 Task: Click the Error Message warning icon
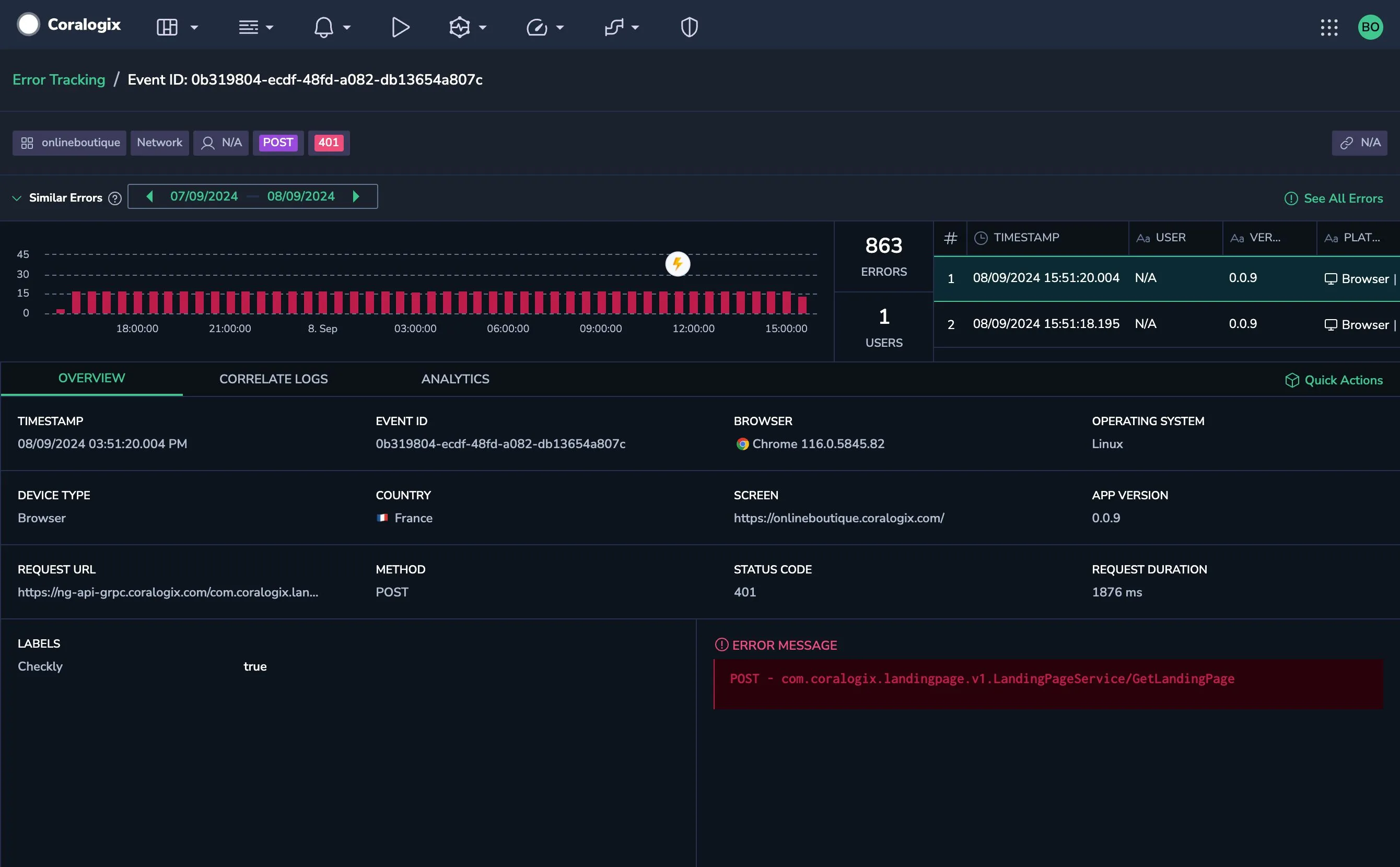coord(721,645)
